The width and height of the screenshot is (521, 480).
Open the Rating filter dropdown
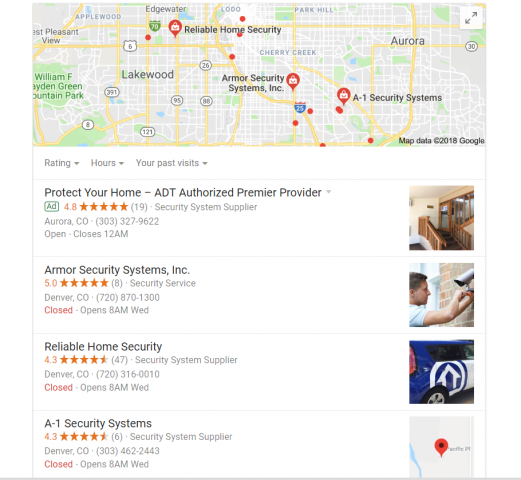click(x=62, y=163)
